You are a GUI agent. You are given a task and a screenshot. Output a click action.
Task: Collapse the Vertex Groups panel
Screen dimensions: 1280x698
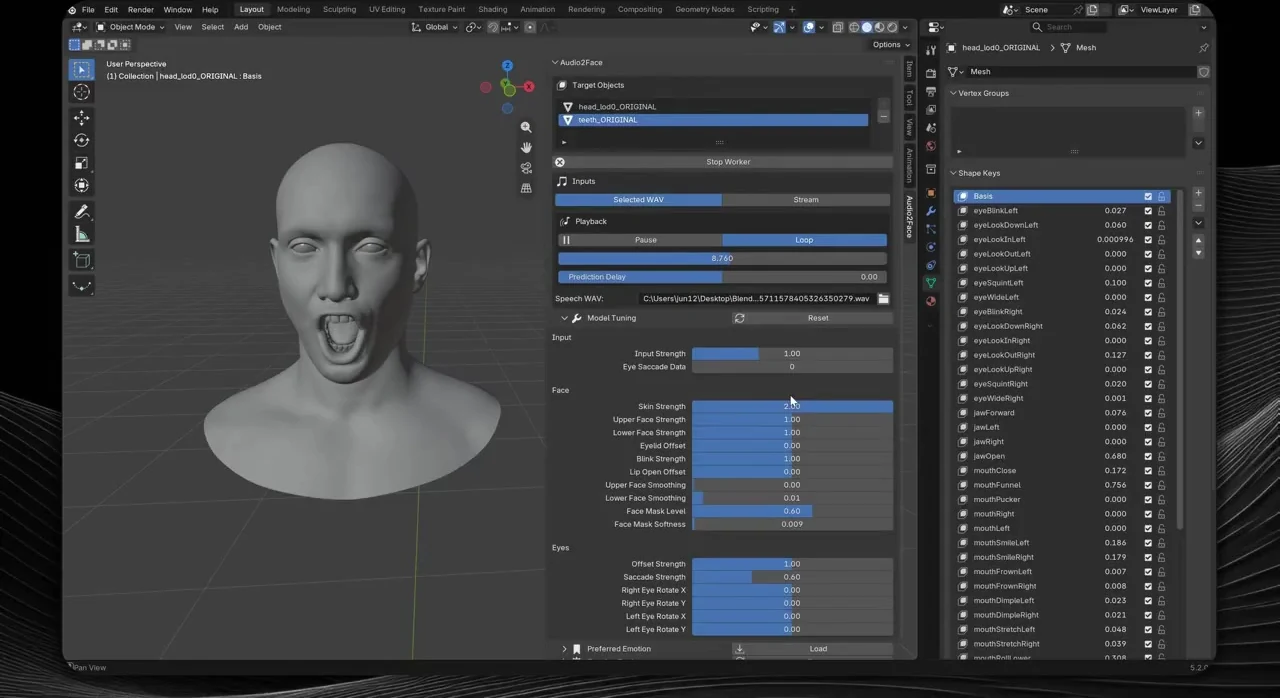(x=953, y=93)
